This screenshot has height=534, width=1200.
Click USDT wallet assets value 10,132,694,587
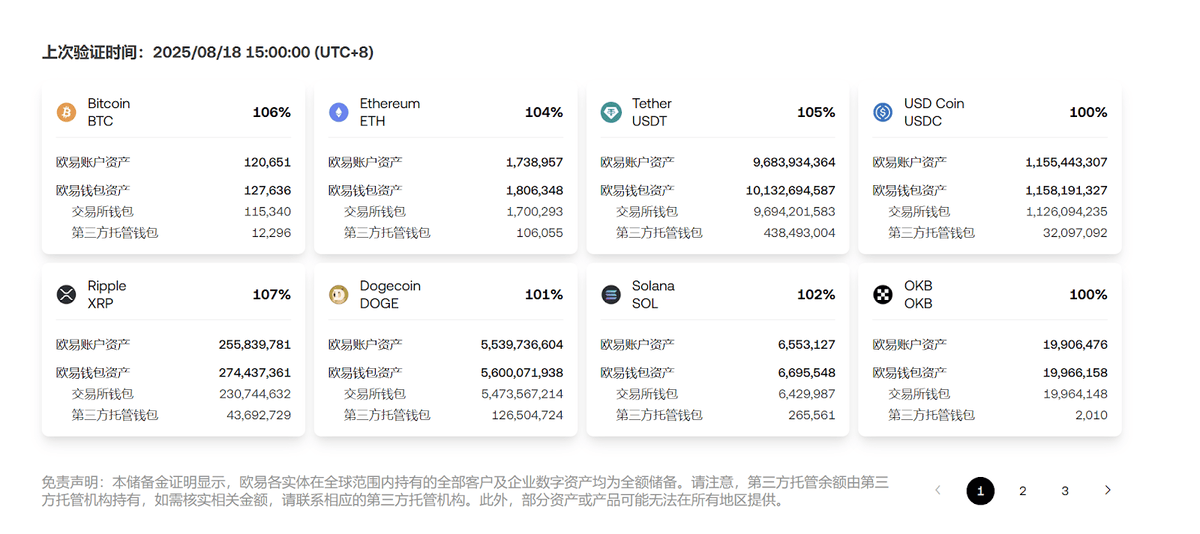790,190
